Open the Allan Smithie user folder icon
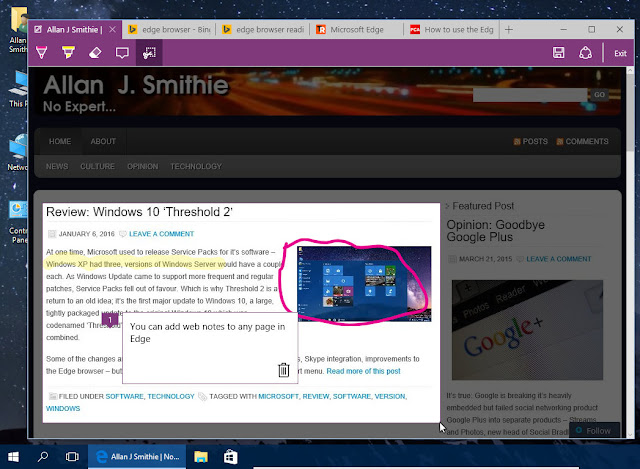The width and height of the screenshot is (640, 469). (x=18, y=29)
